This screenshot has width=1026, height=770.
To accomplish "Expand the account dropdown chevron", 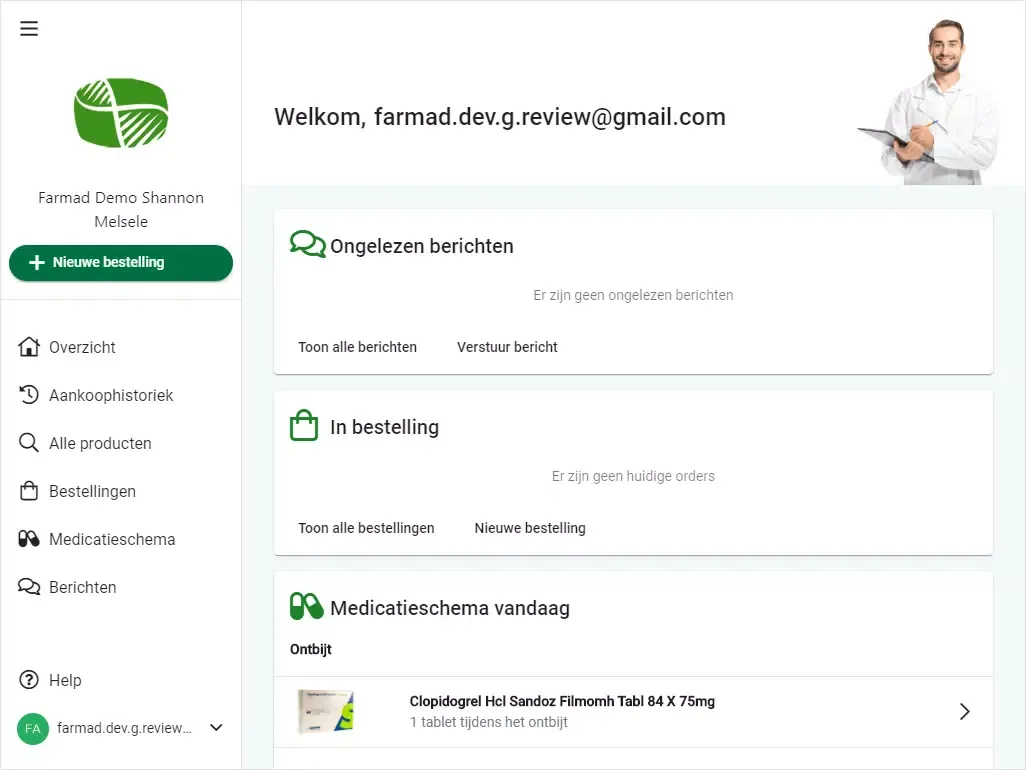I will pyautogui.click(x=217, y=727).
